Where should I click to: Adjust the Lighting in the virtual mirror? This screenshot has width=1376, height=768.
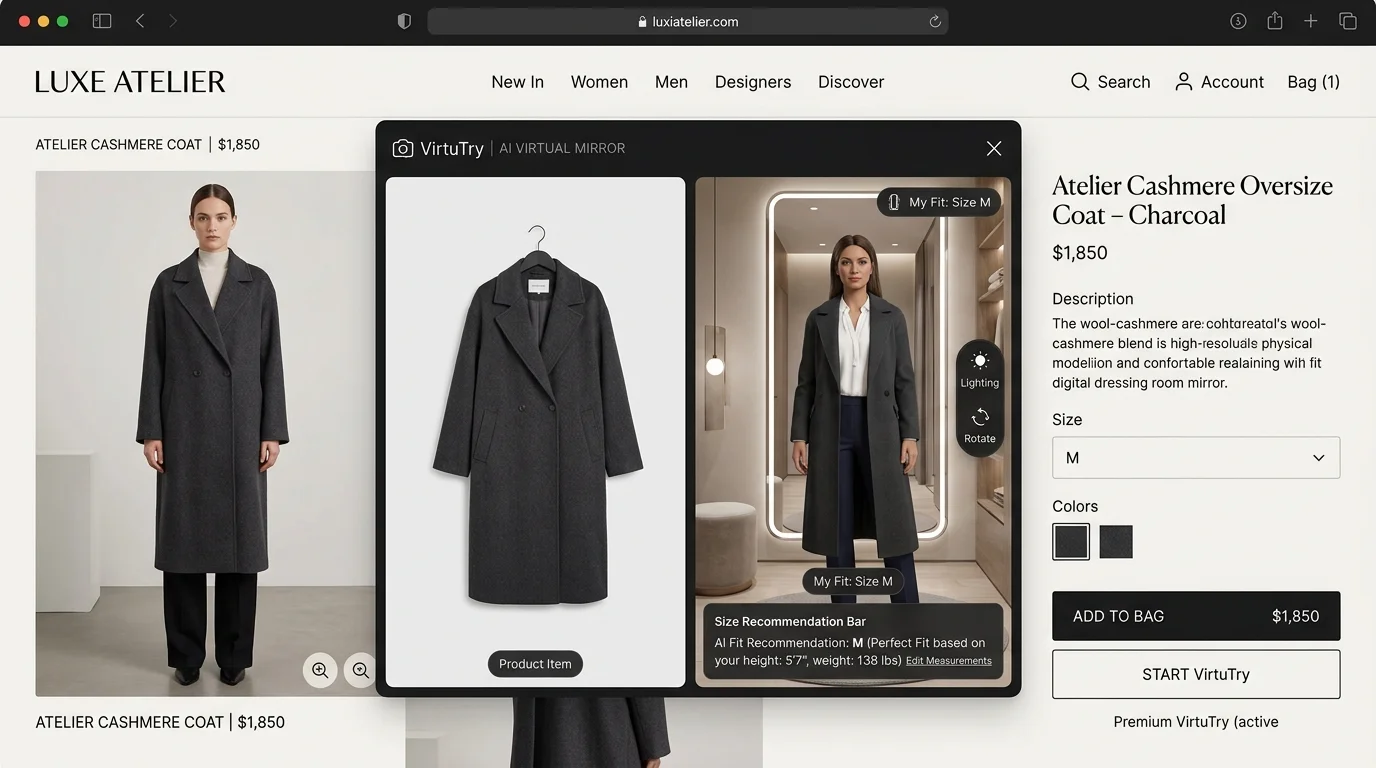(x=980, y=369)
